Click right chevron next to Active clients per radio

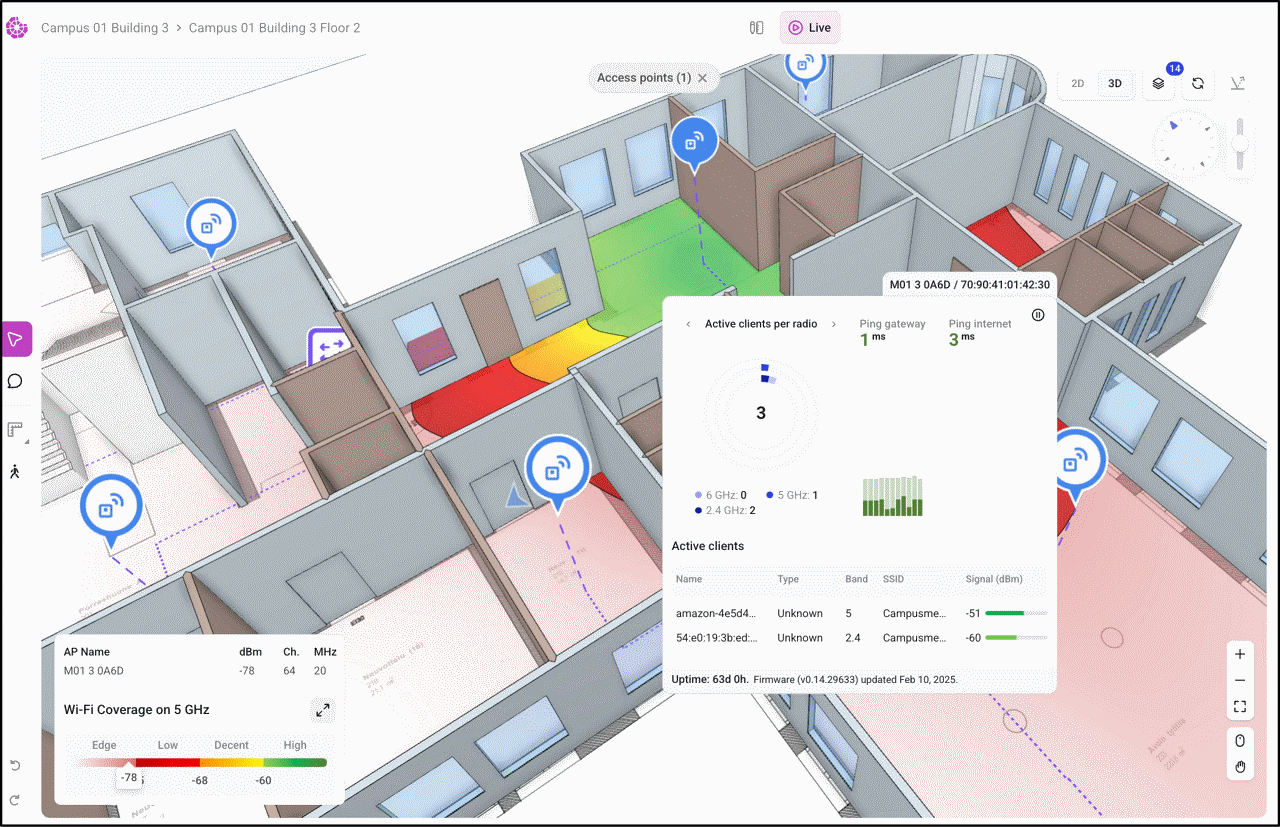pos(833,324)
